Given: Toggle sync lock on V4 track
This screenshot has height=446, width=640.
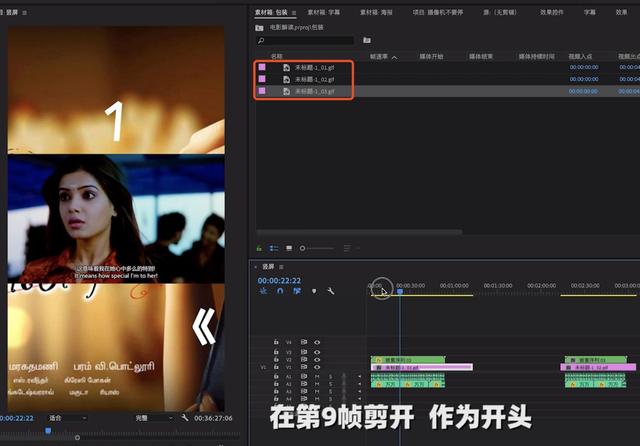Looking at the screenshot, I should 304,342.
